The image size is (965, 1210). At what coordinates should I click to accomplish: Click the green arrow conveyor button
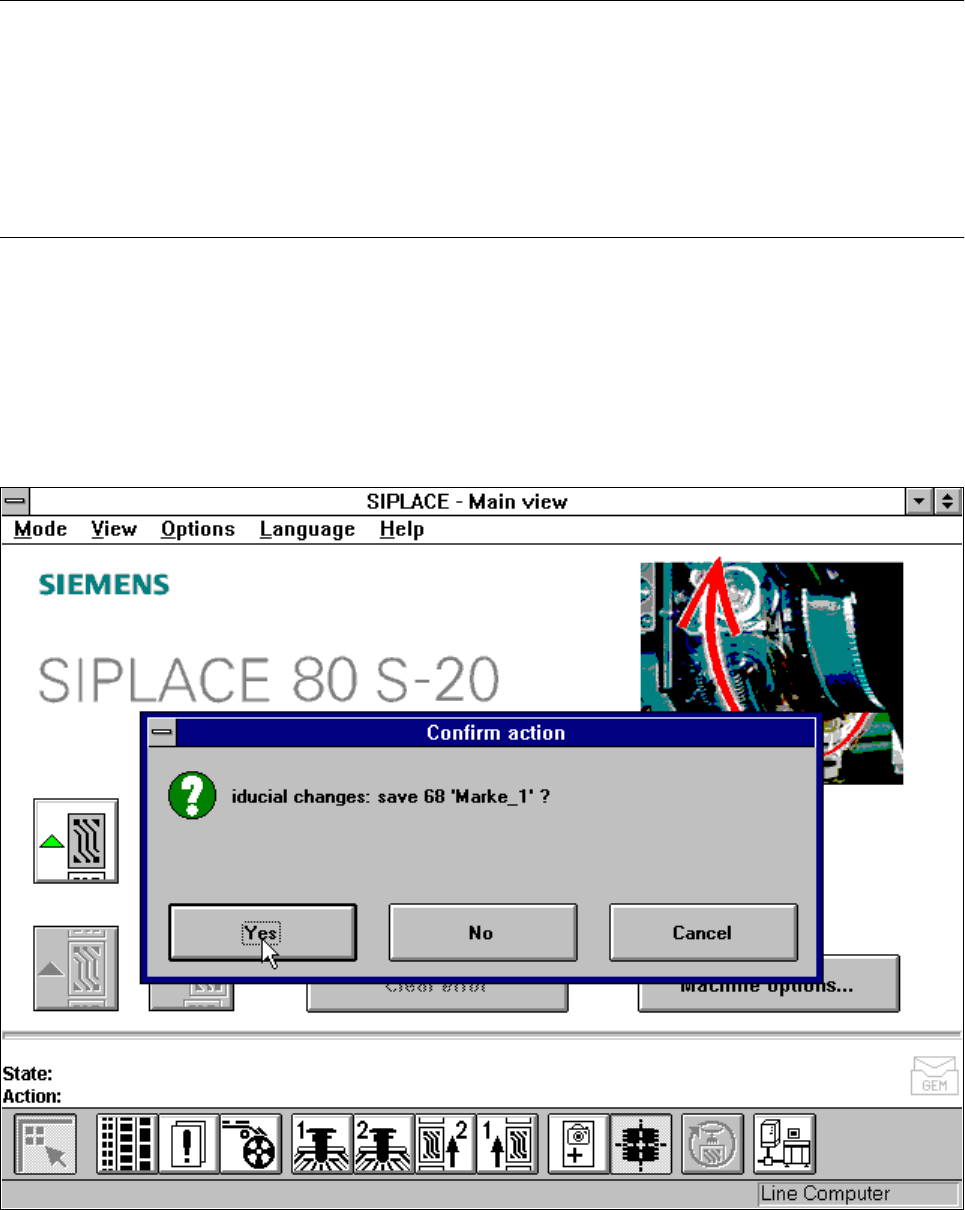76,841
